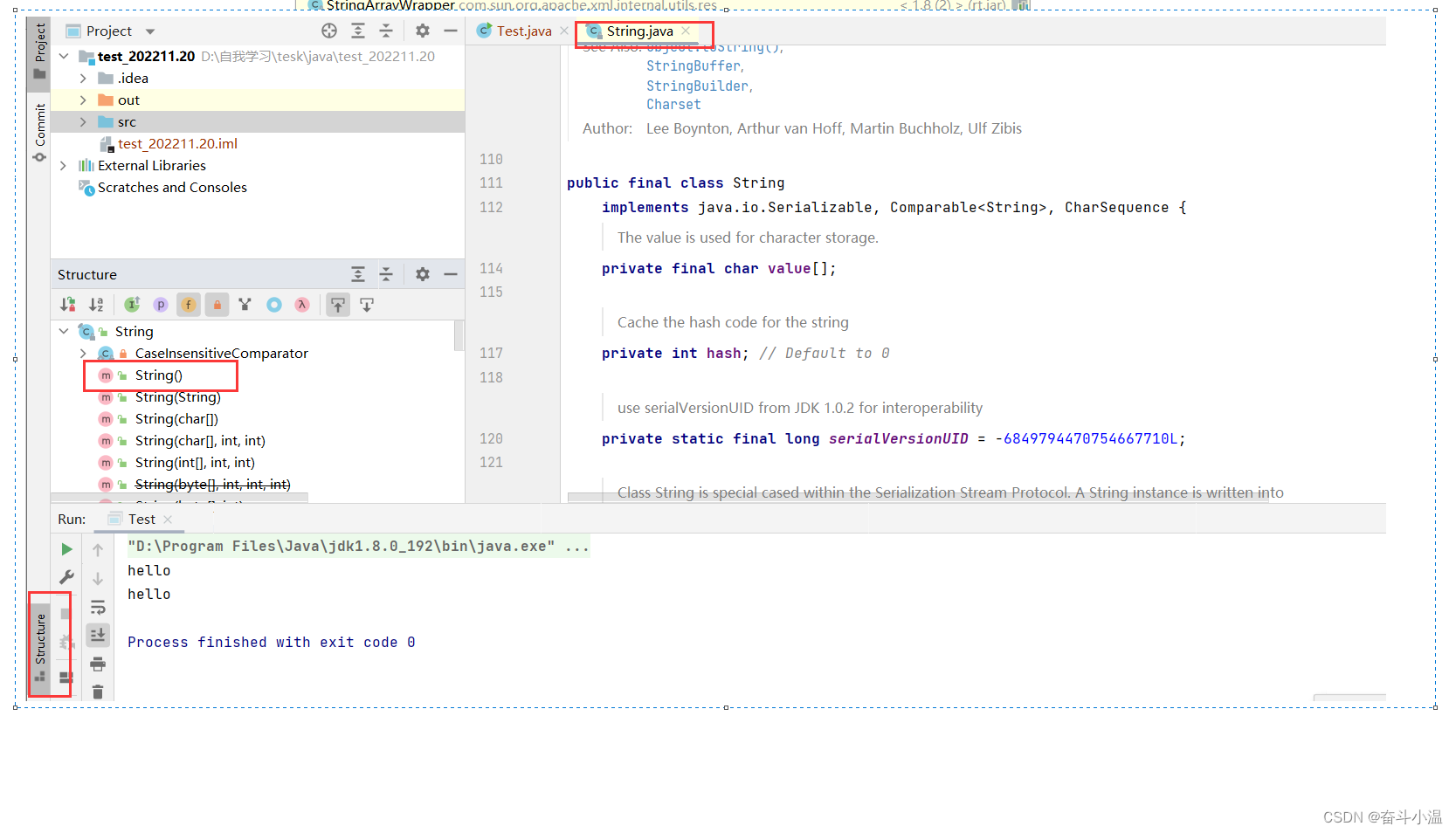Expand the src folder
1456x833 pixels.
click(83, 121)
